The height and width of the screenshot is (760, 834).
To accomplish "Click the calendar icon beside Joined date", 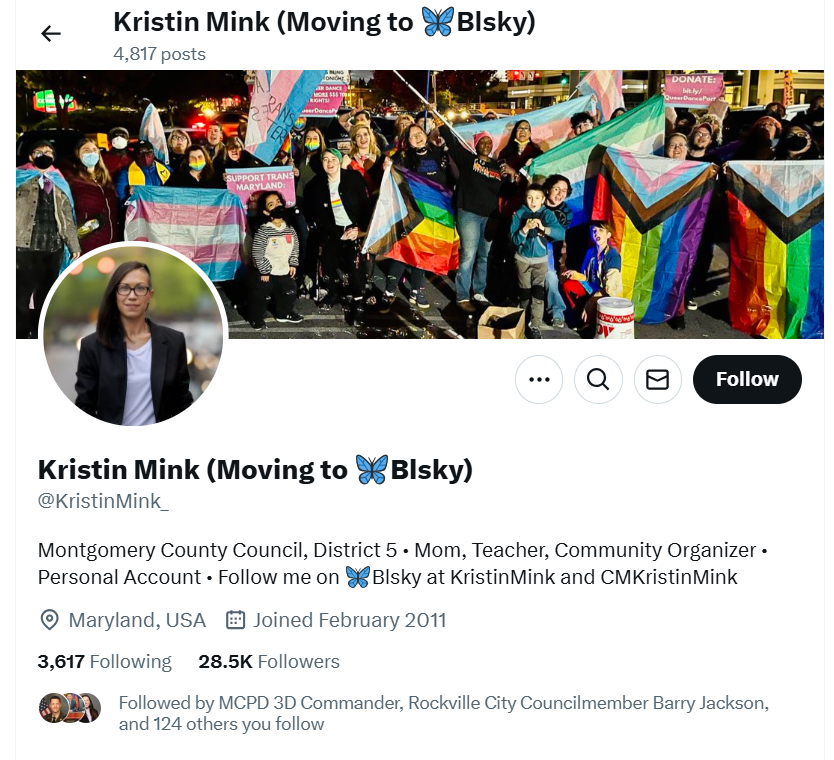I will pyautogui.click(x=235, y=620).
